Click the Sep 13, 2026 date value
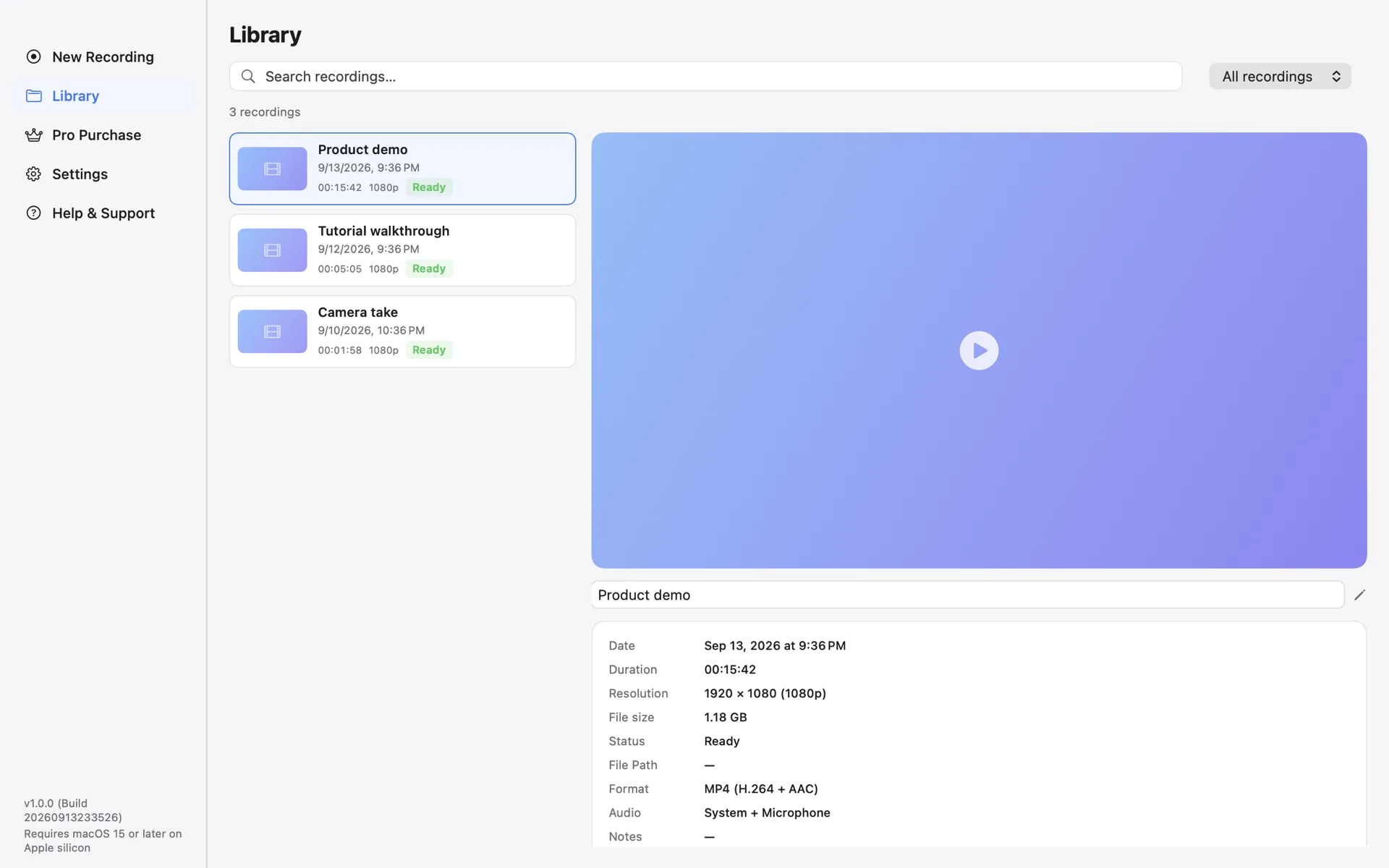 point(775,645)
